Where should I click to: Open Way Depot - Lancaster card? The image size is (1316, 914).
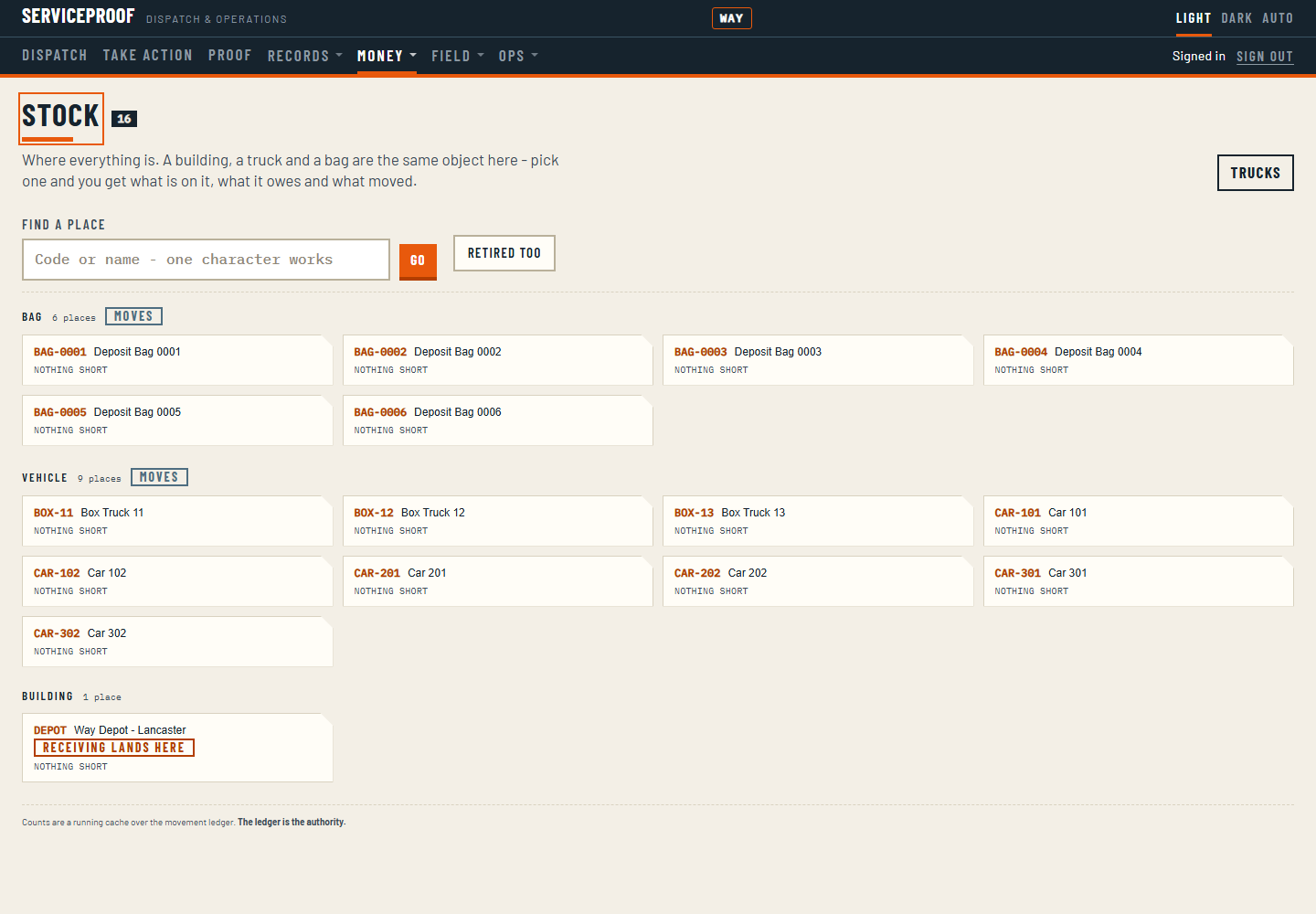pos(177,748)
